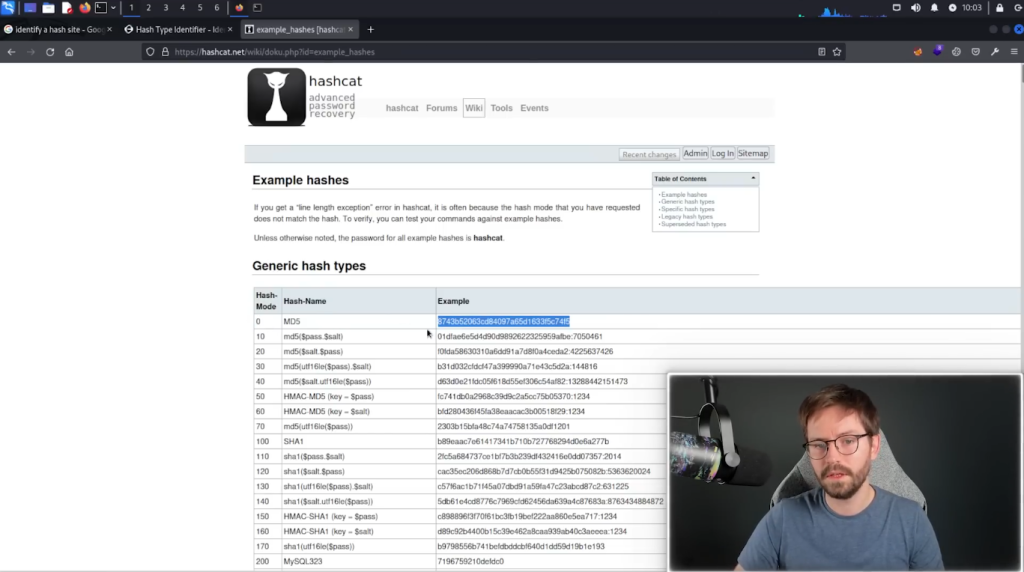Click the md5($pass.$salt) example hash value

(x=520, y=336)
